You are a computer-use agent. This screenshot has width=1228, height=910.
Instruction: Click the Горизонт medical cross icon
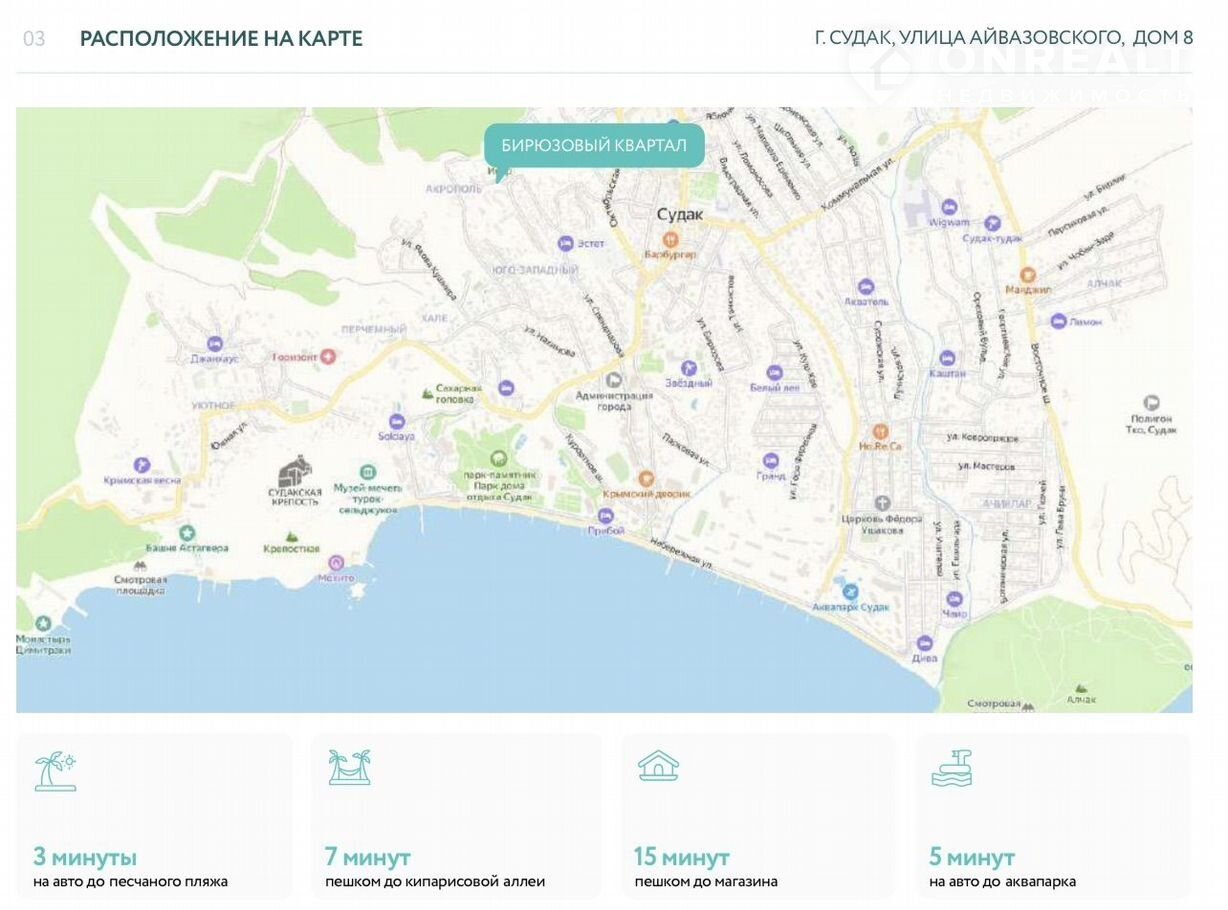[x=326, y=356]
